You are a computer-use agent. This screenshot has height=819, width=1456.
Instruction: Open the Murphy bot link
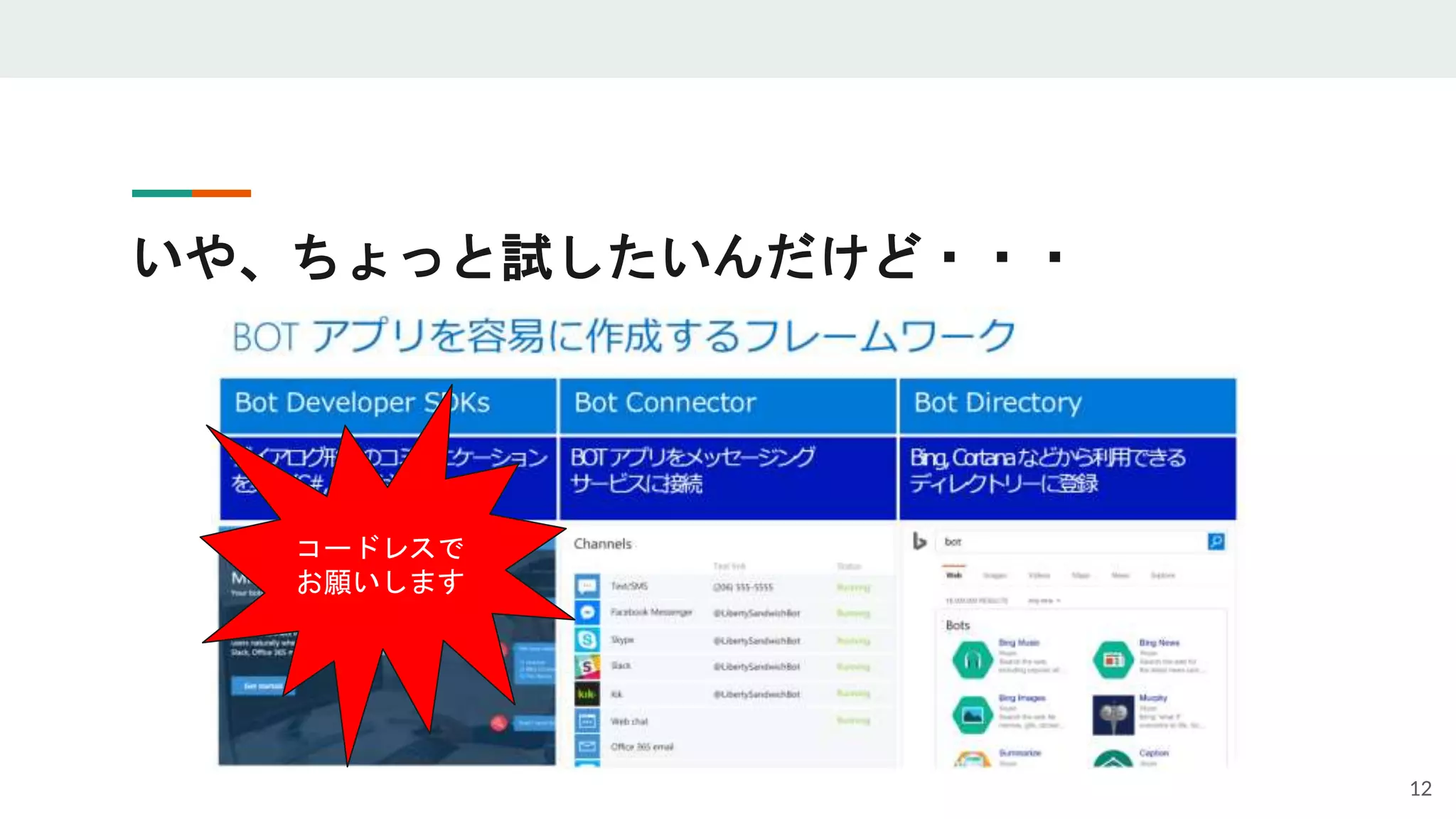[1152, 698]
